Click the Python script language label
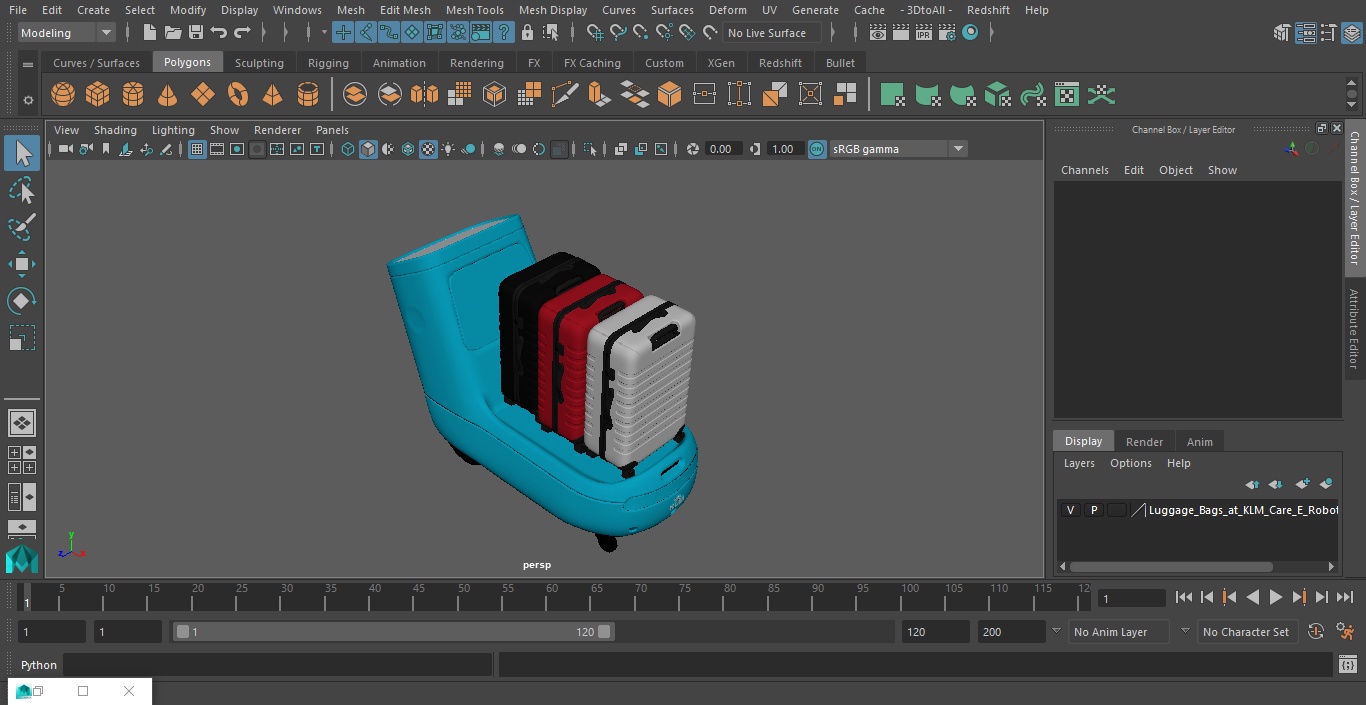The width and height of the screenshot is (1366, 705). coord(39,665)
